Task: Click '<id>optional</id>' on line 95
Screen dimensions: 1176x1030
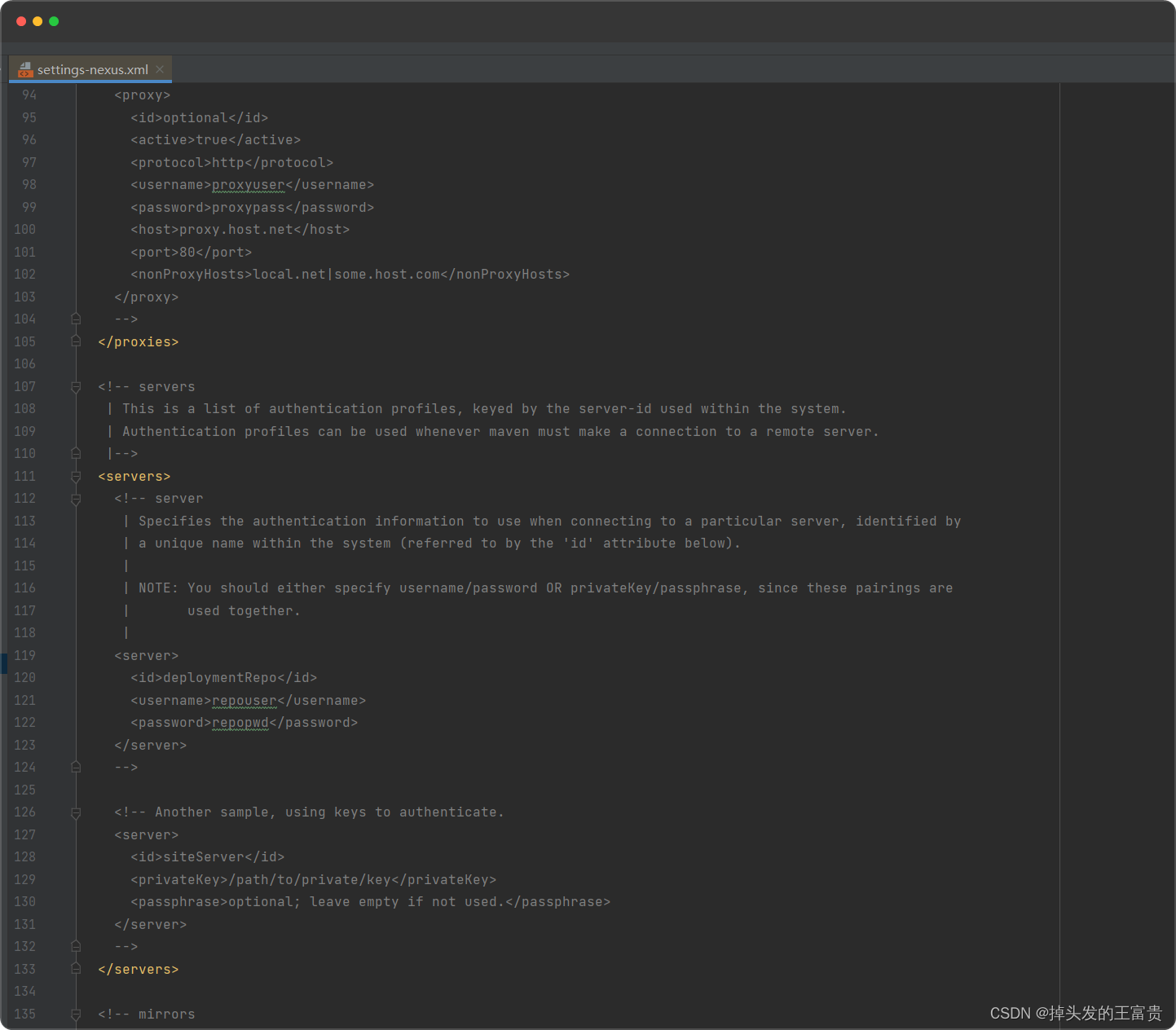Action: click(200, 117)
